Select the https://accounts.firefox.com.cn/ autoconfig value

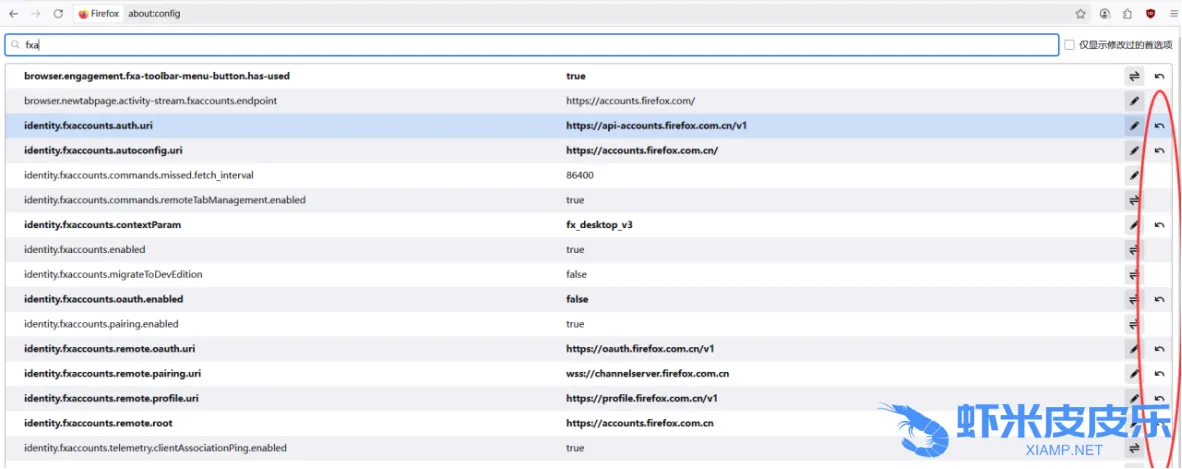tap(642, 151)
